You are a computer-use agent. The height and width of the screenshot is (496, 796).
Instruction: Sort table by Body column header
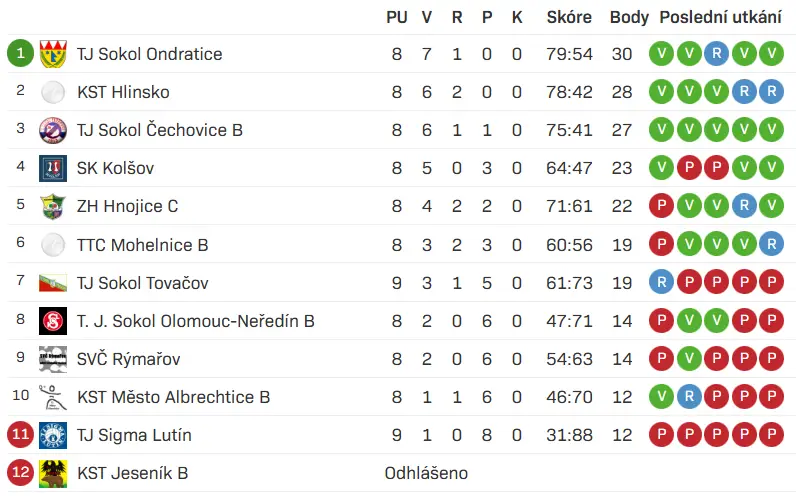pyautogui.click(x=629, y=17)
